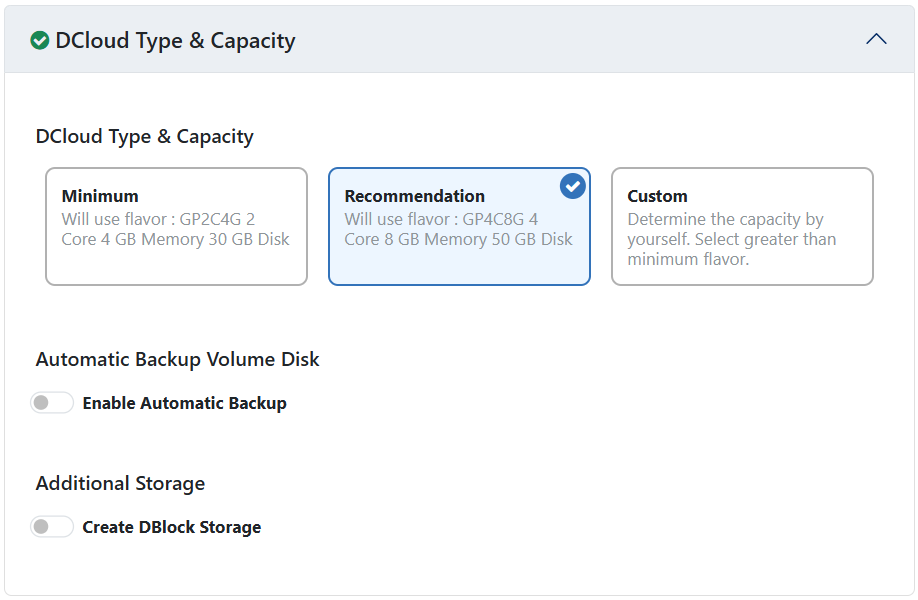Click the Additional Storage heading
918x600 pixels.
pos(120,483)
